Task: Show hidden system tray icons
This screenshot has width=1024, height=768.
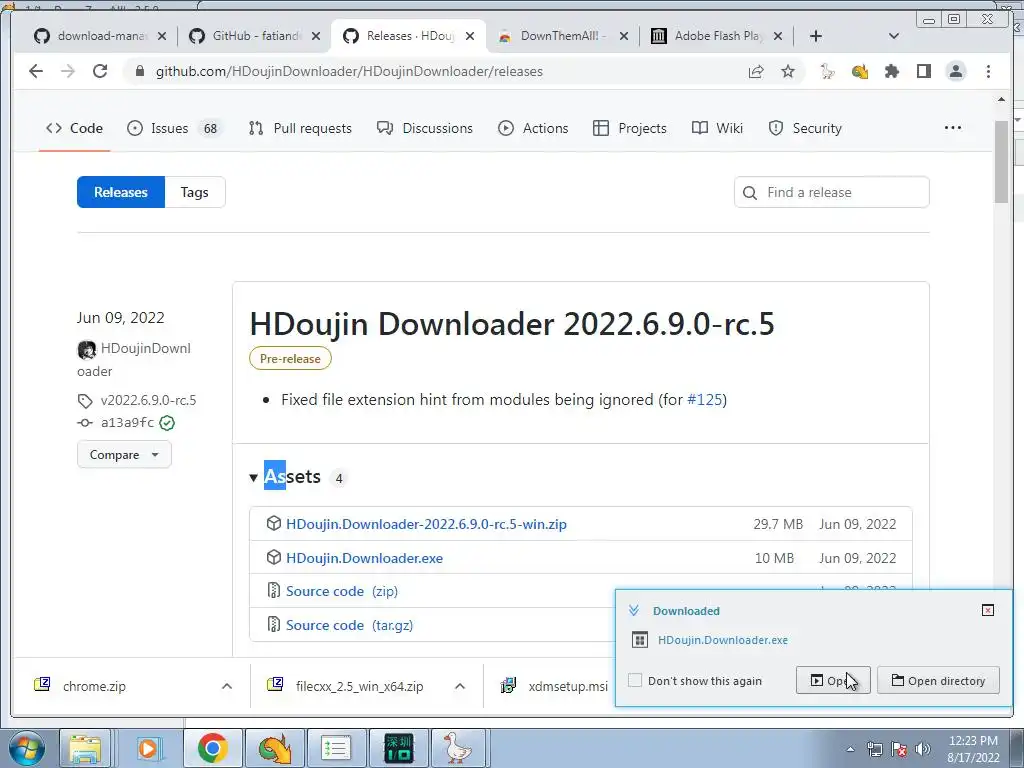Action: pos(850,749)
